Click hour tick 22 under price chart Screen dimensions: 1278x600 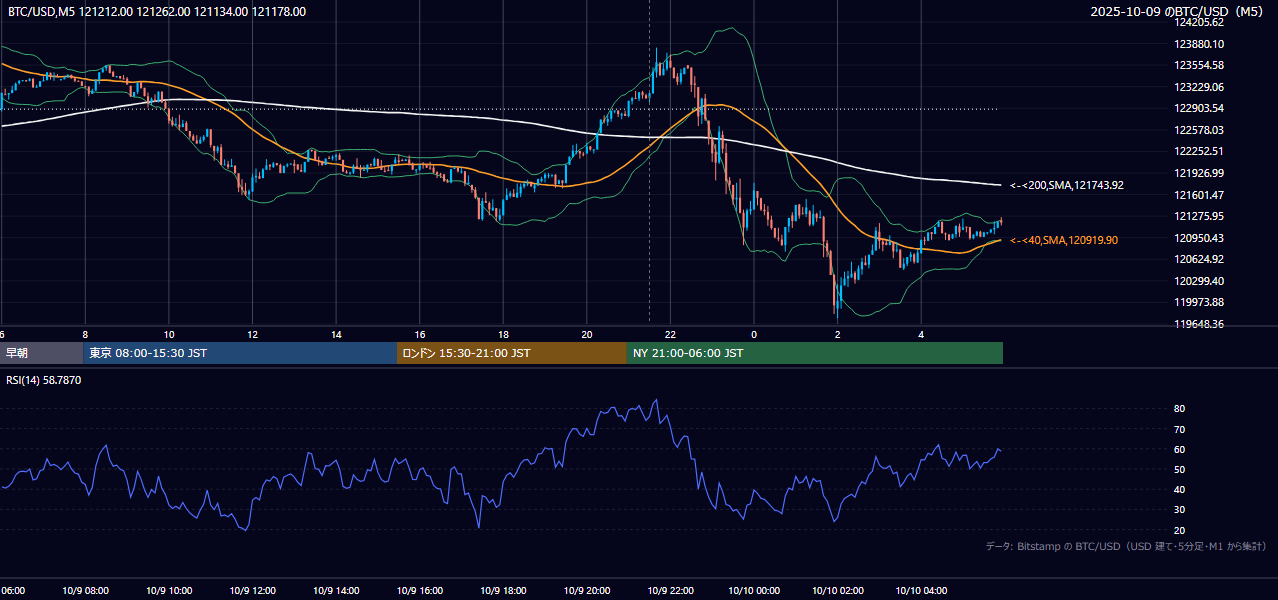tap(671, 334)
